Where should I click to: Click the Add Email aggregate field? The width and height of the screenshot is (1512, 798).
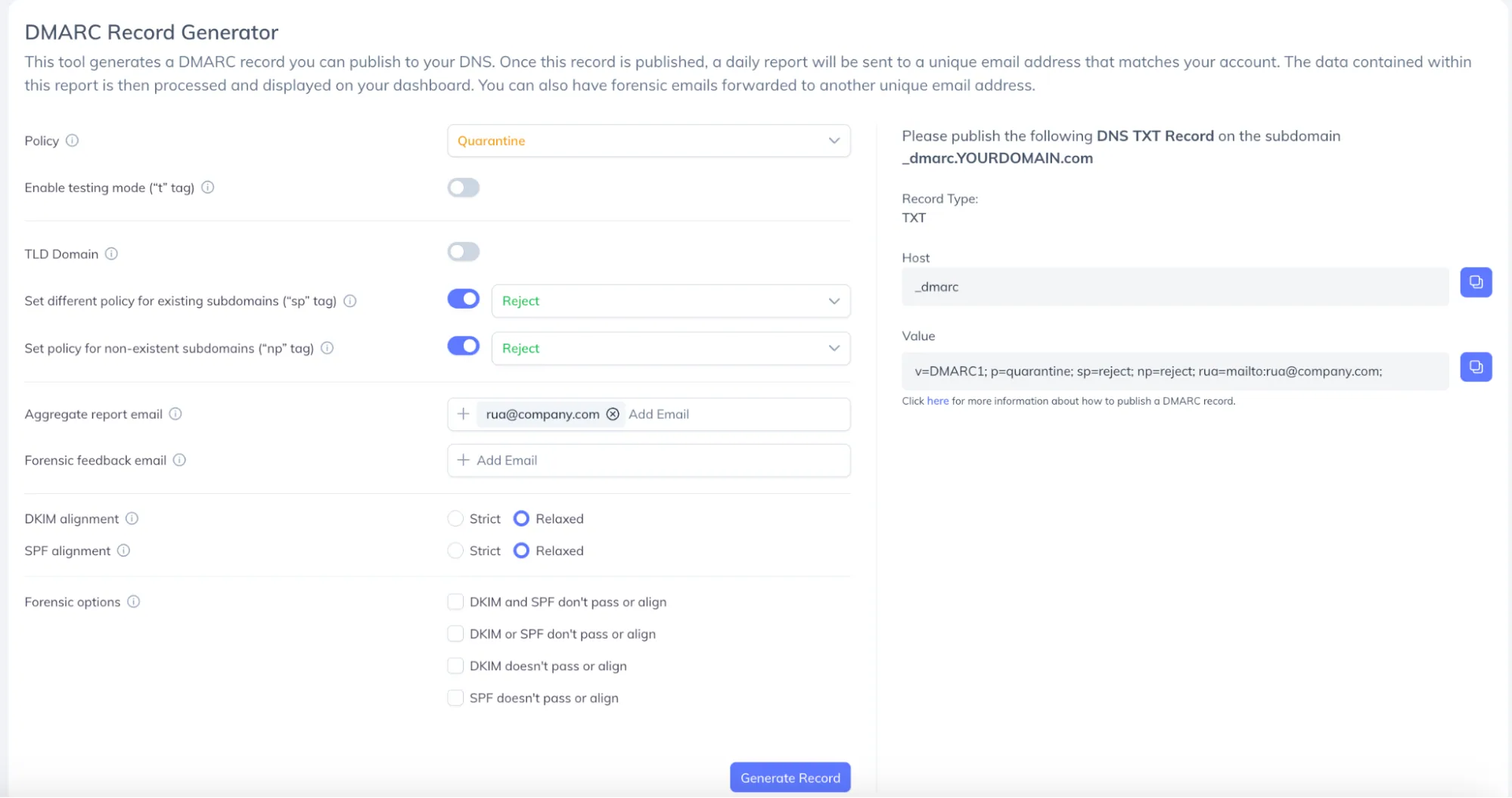tap(658, 414)
